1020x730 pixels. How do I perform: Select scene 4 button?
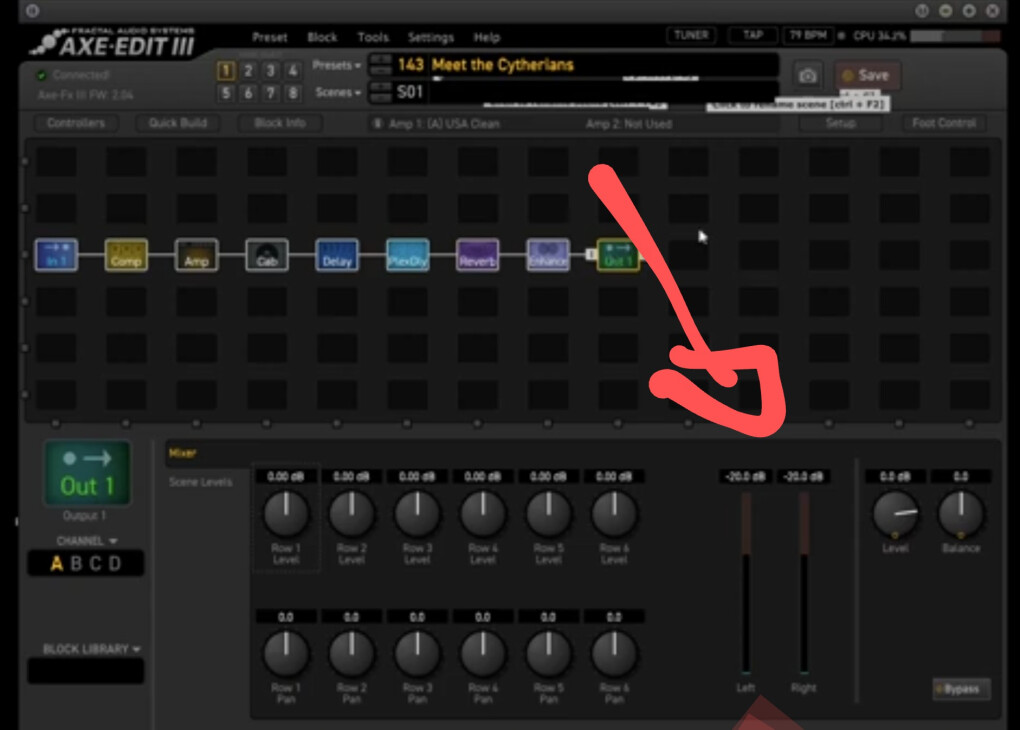[x=293, y=70]
